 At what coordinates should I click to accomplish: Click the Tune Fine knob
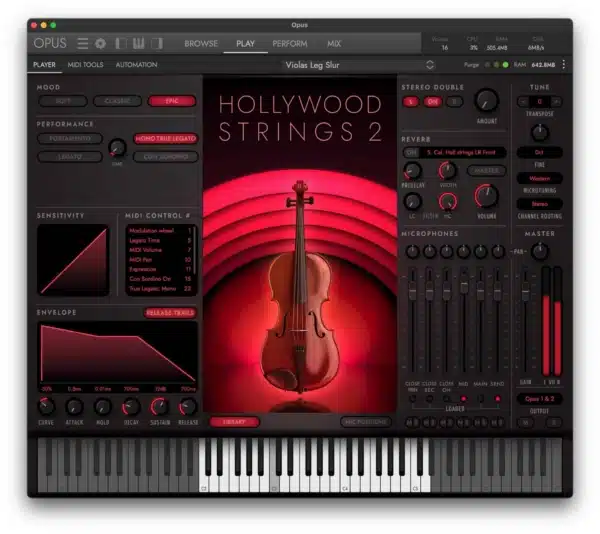point(540,133)
